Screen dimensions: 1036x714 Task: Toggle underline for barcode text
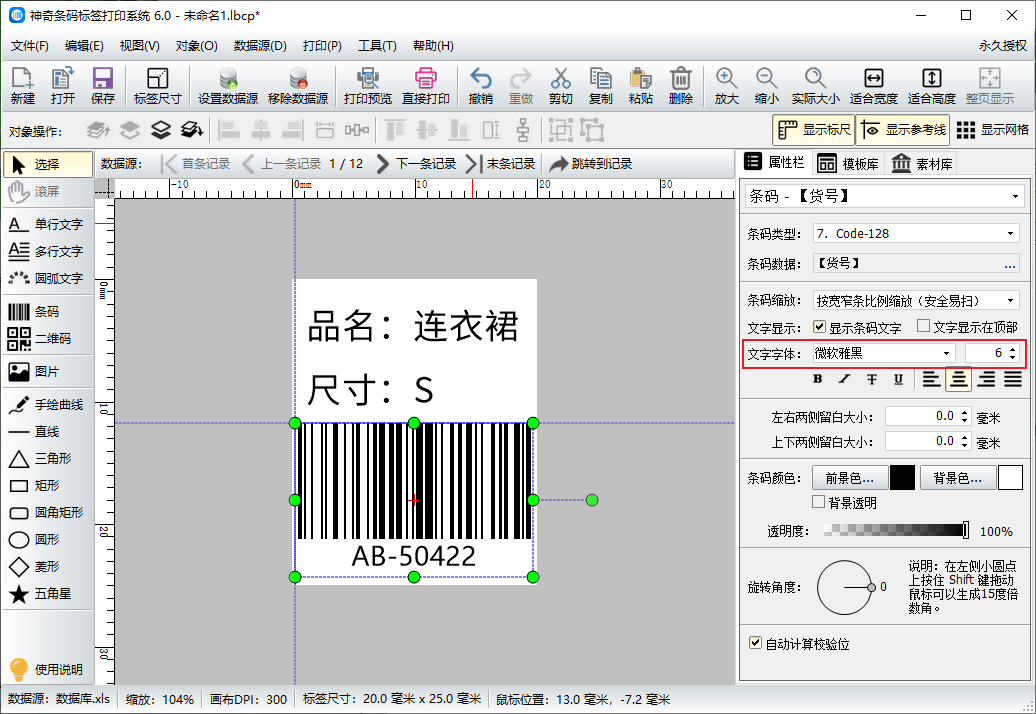pos(899,379)
